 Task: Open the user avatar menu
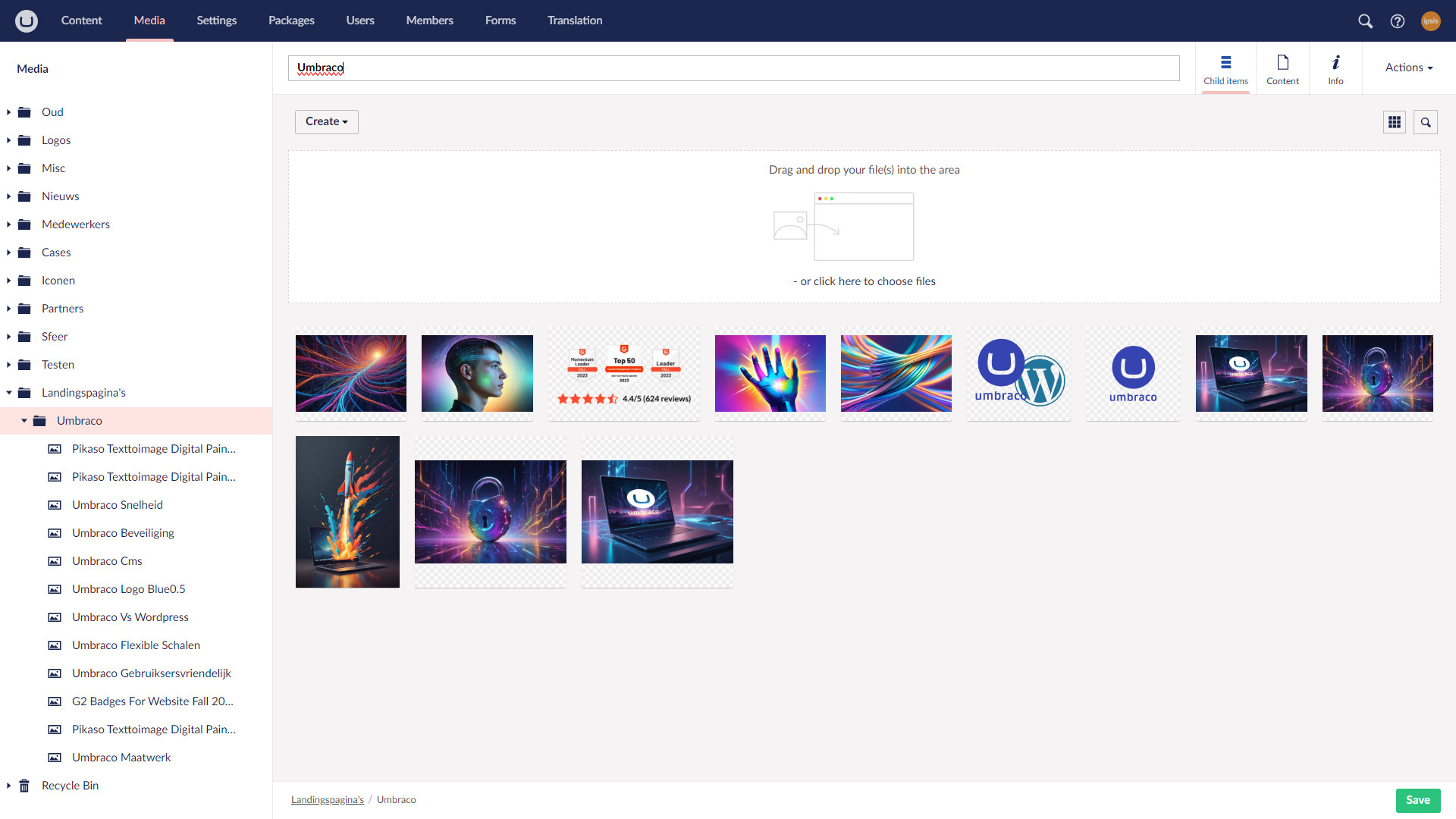point(1430,21)
